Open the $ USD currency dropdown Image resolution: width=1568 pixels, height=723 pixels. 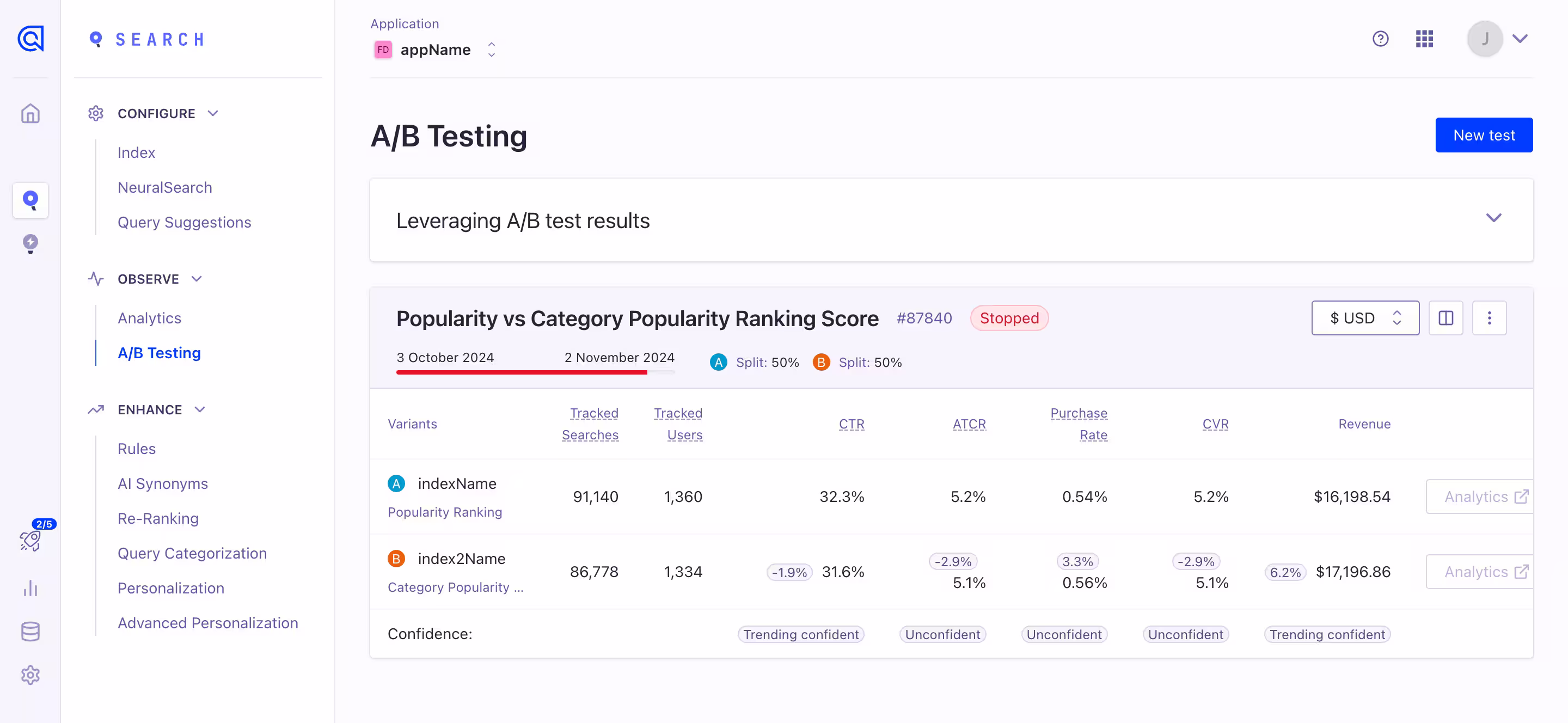pos(1365,318)
